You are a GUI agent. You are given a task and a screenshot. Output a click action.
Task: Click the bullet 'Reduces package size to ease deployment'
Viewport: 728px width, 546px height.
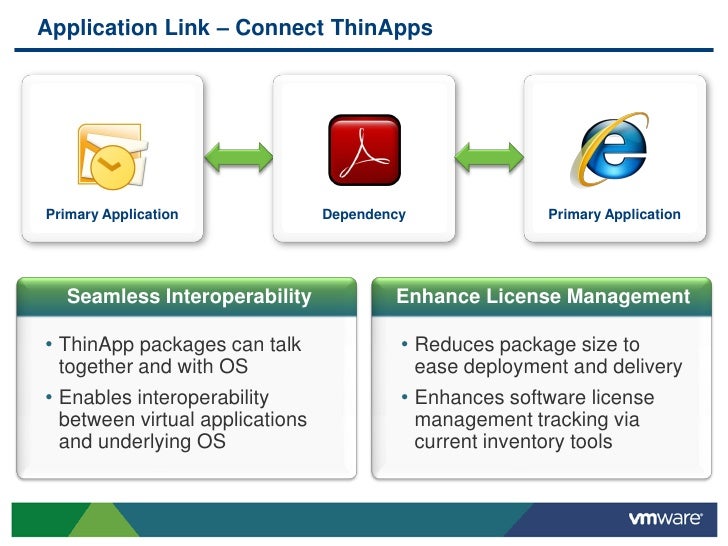tap(542, 355)
